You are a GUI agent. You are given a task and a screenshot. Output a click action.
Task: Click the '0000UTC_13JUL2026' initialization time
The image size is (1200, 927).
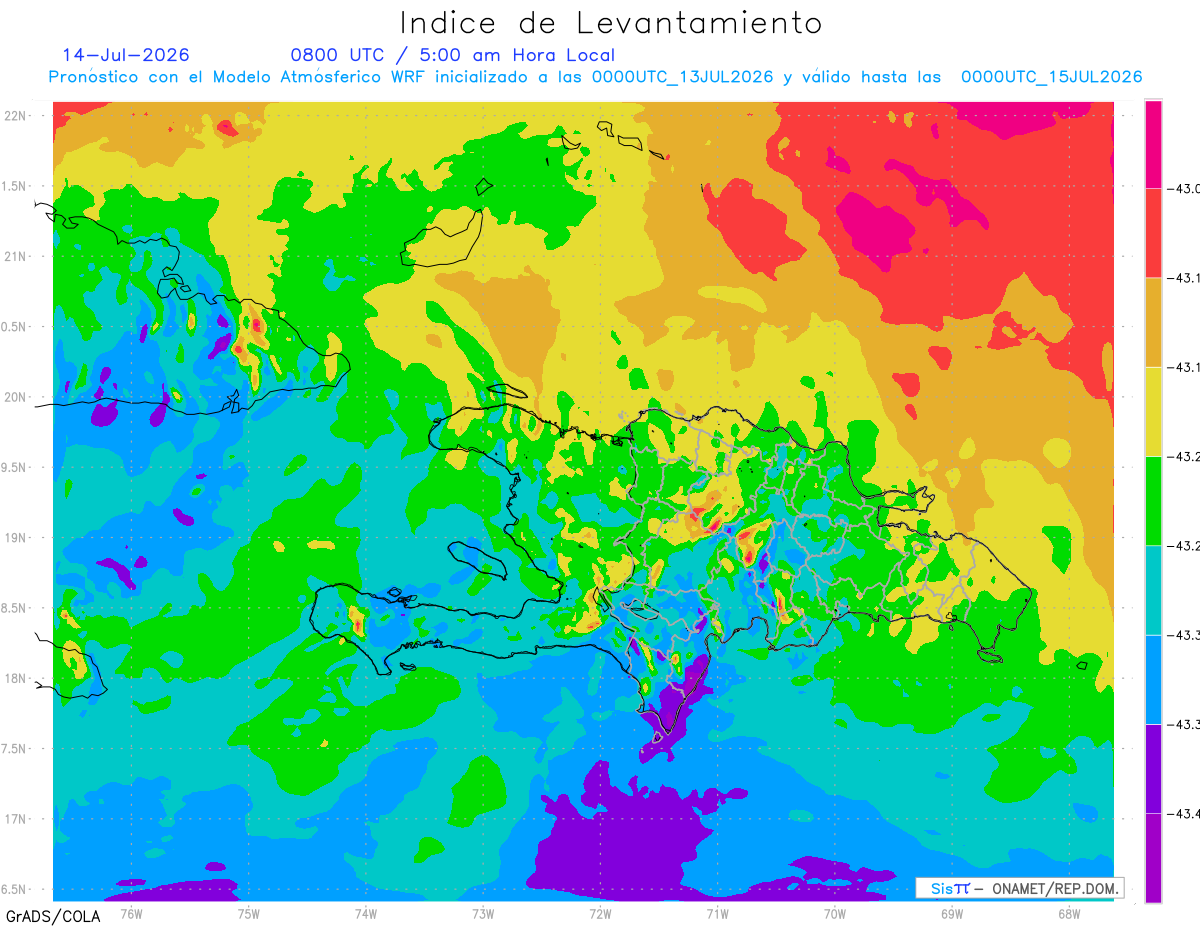click(682, 77)
